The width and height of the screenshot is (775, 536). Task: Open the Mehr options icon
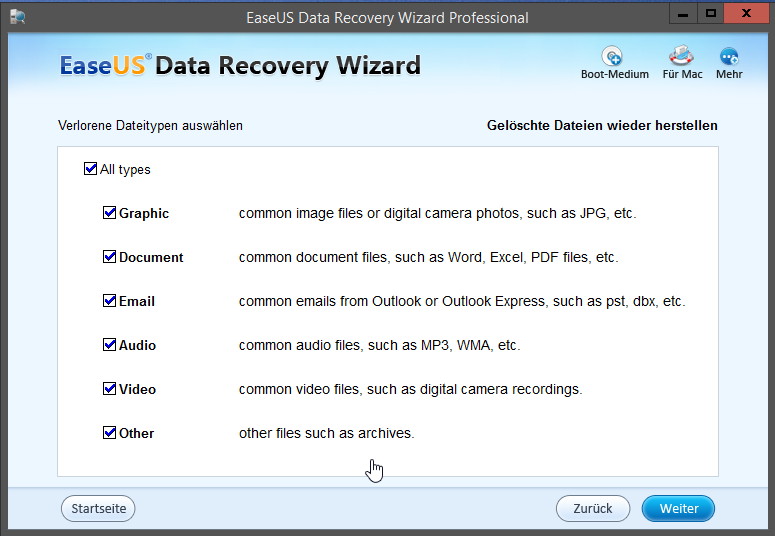(x=729, y=56)
